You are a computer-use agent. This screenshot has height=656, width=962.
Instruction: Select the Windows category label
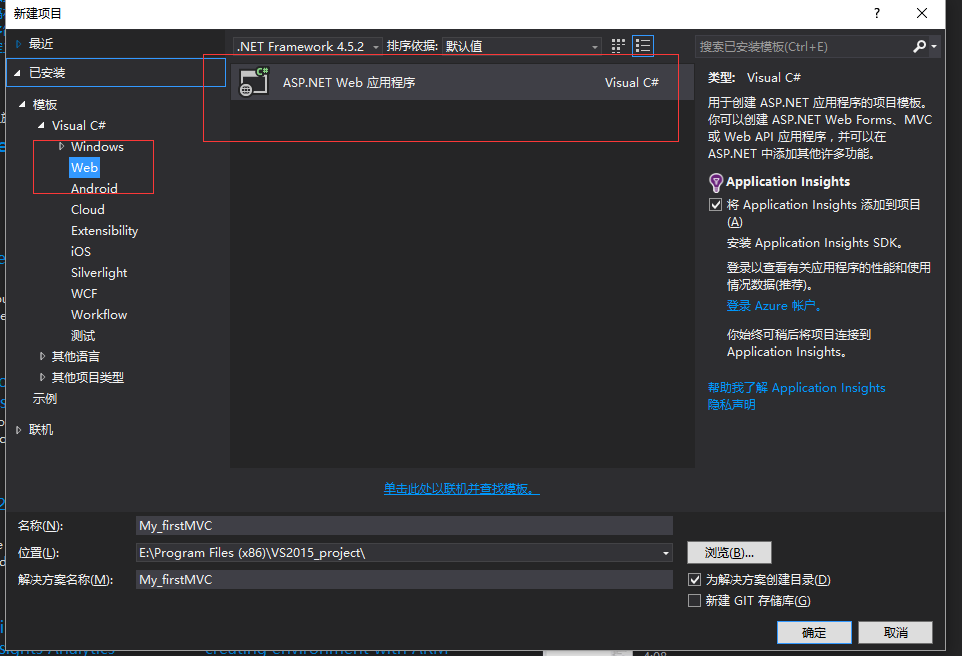coord(97,146)
